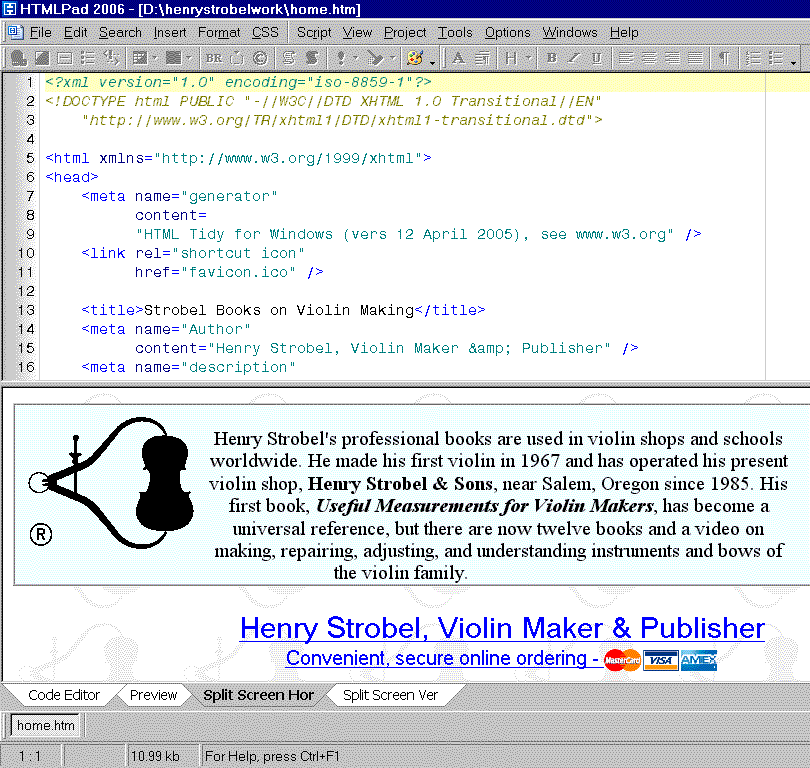Expand toolbar options arrow beside the palette

432,62
